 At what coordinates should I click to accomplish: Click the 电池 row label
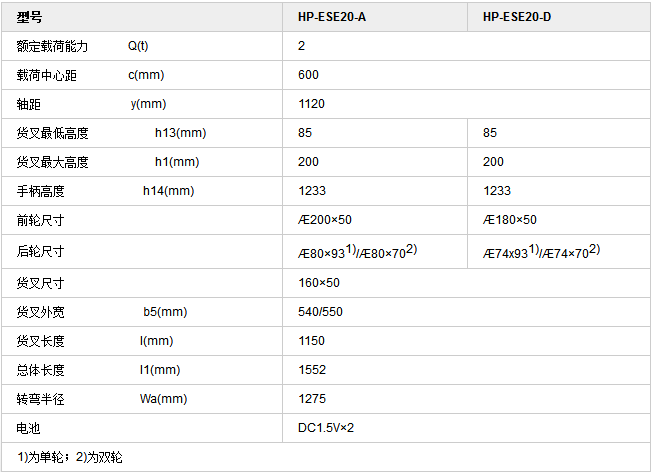click(28, 428)
